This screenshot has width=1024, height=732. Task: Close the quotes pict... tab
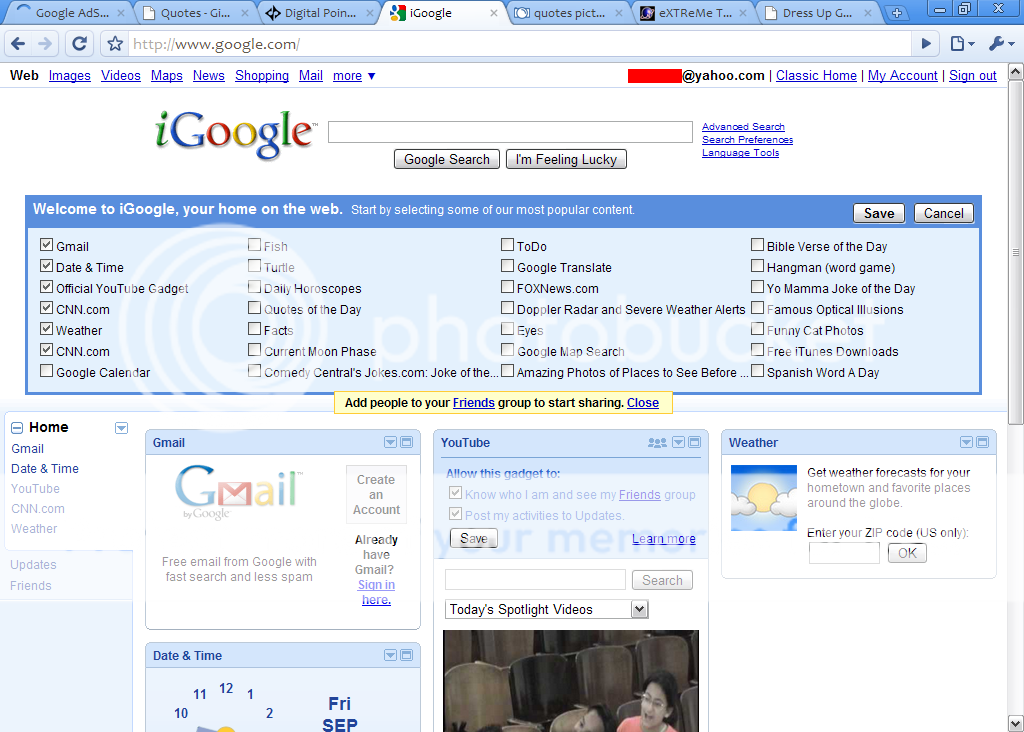618,13
